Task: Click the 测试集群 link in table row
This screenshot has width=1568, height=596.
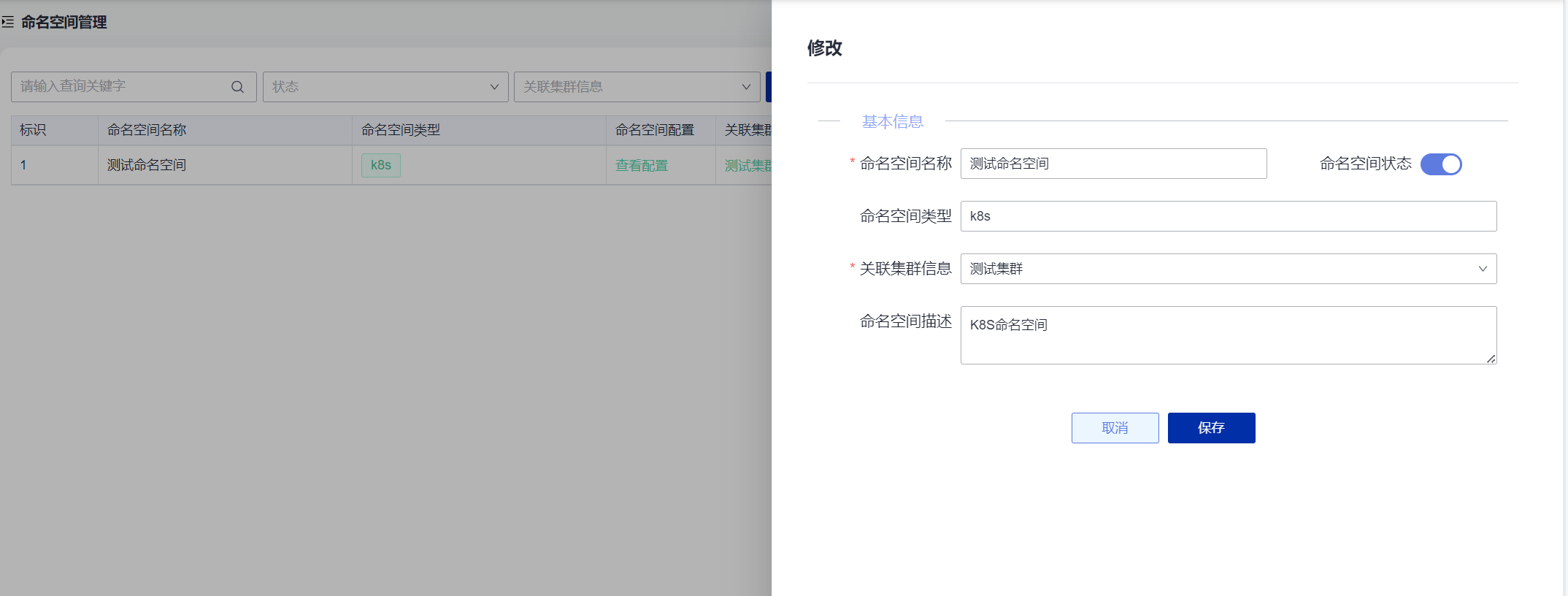Action: 748,165
